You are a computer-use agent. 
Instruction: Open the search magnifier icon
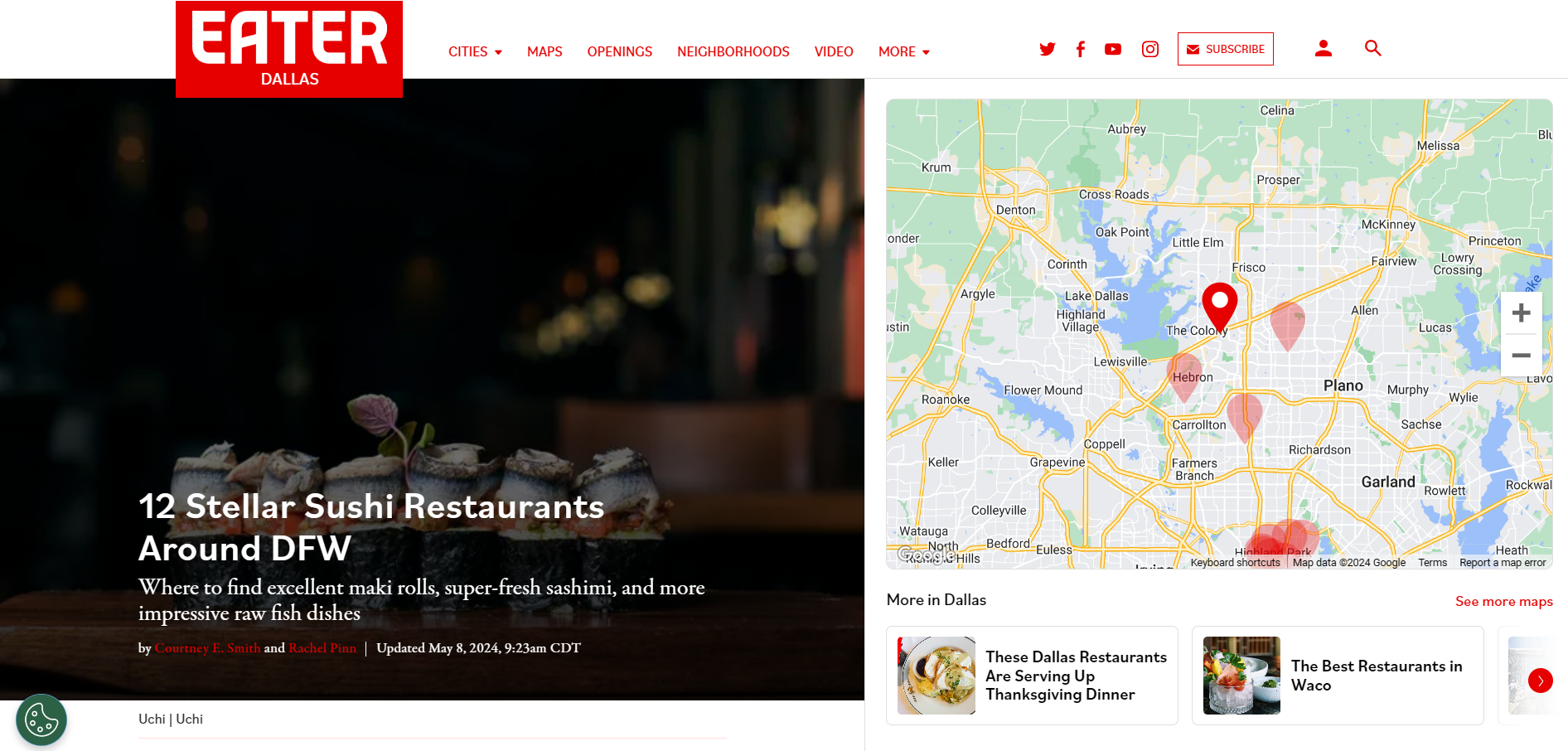[x=1373, y=48]
